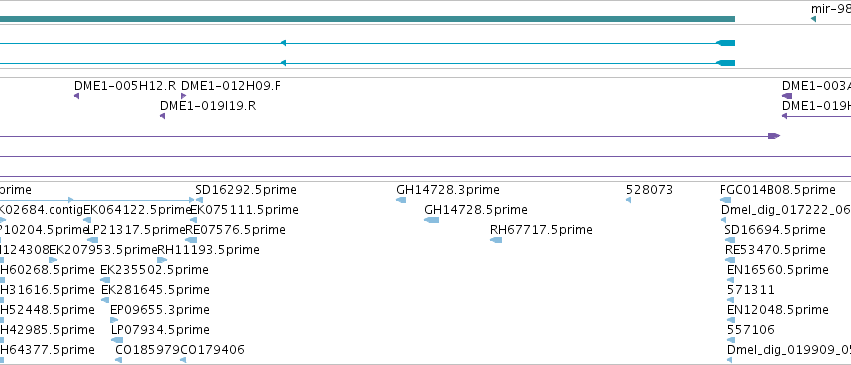The width and height of the screenshot is (851, 365).
Task: Click the DME1-019I19.R arrow glyph
Action: (162, 116)
